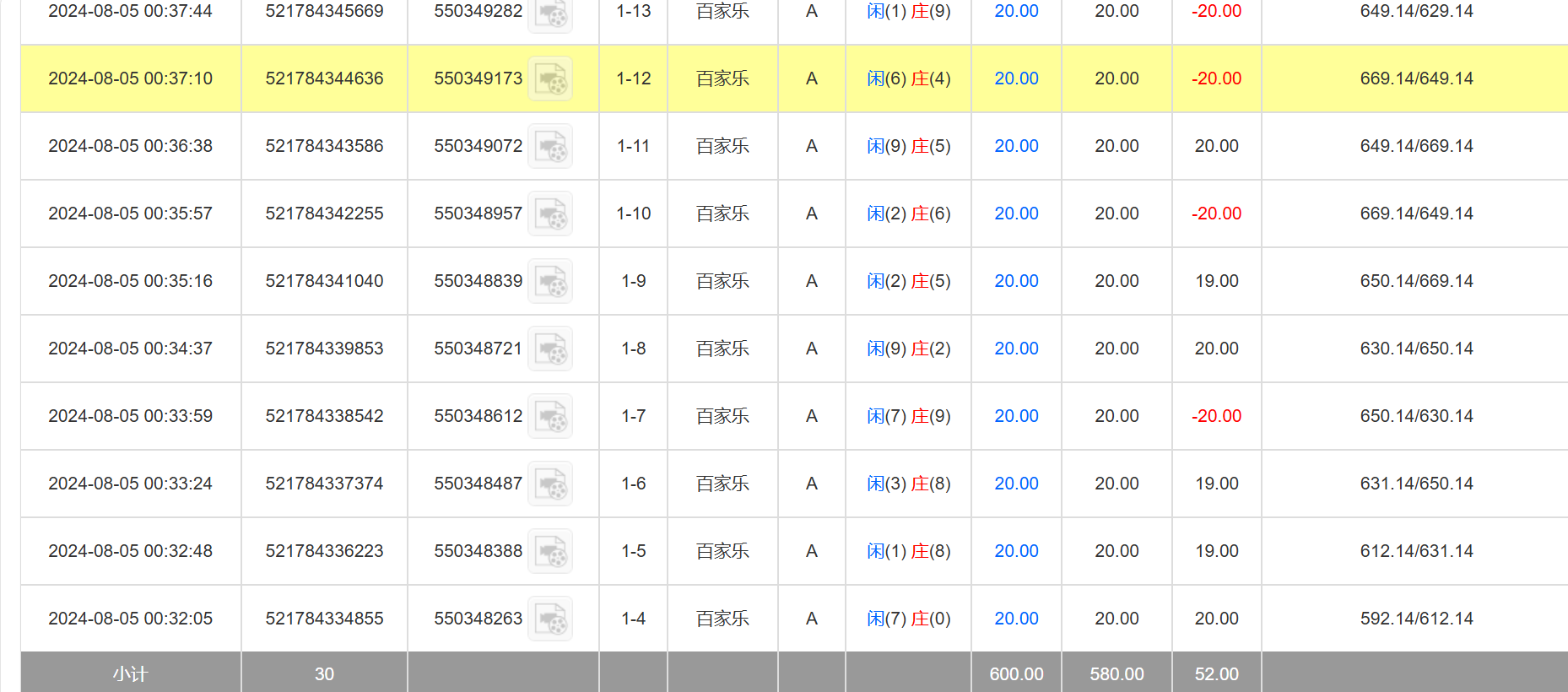Open video replay for game 550349173
Image resolution: width=1568 pixels, height=692 pixels.
point(550,78)
